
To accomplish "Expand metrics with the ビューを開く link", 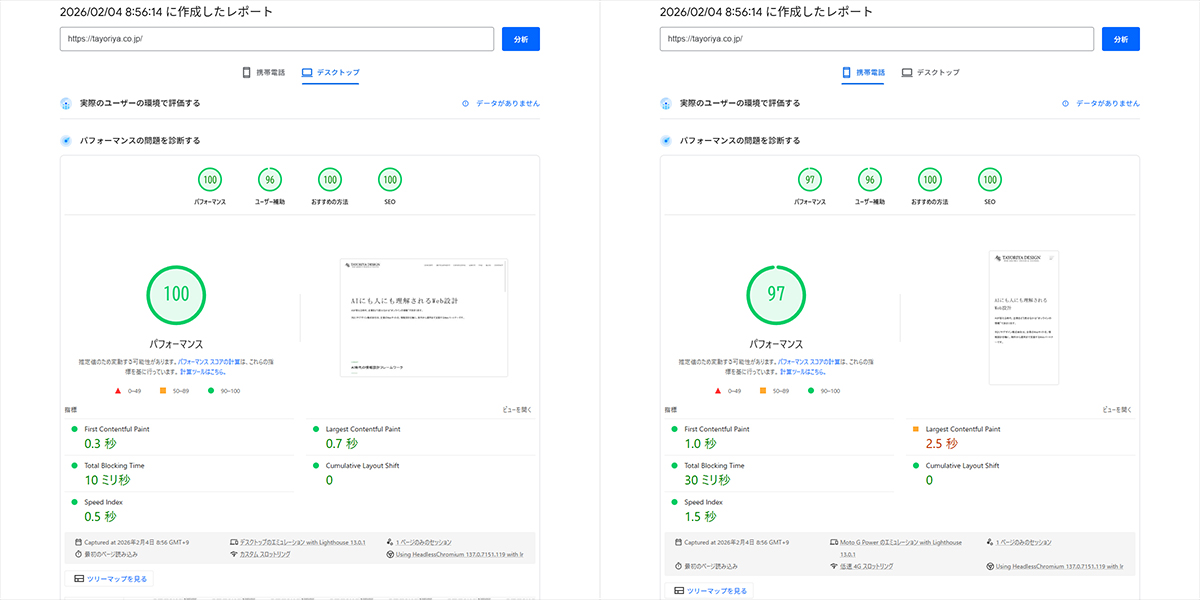I will [x=517, y=410].
